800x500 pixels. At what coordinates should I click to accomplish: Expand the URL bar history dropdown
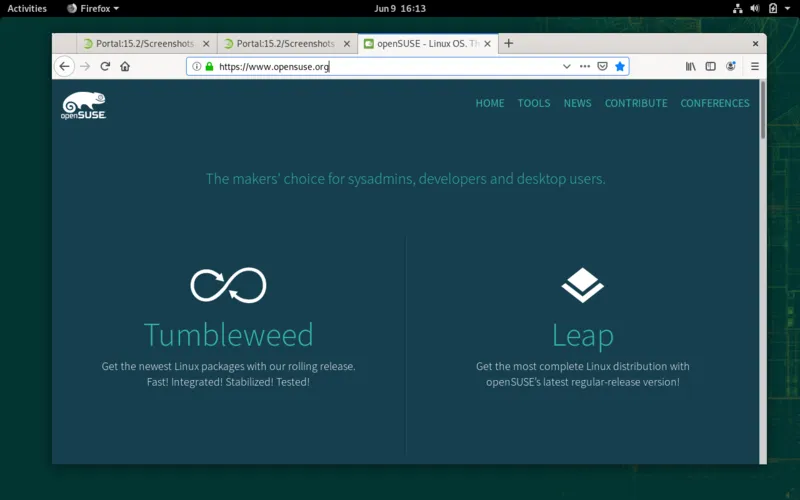coord(566,66)
